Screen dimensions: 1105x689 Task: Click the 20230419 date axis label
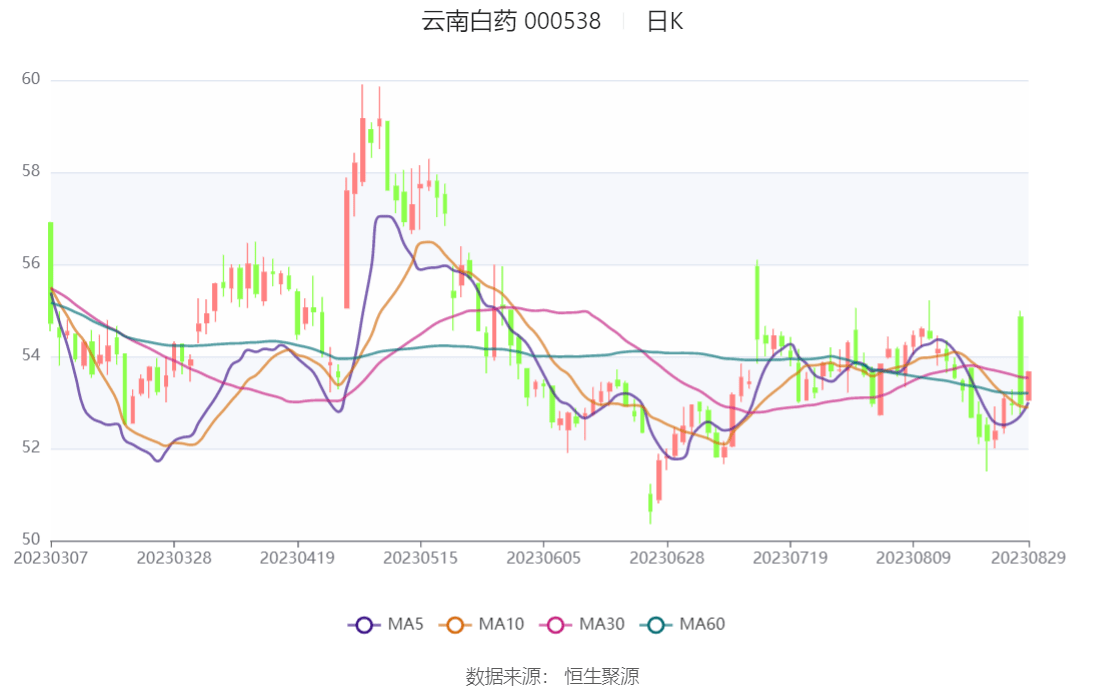[x=297, y=558]
